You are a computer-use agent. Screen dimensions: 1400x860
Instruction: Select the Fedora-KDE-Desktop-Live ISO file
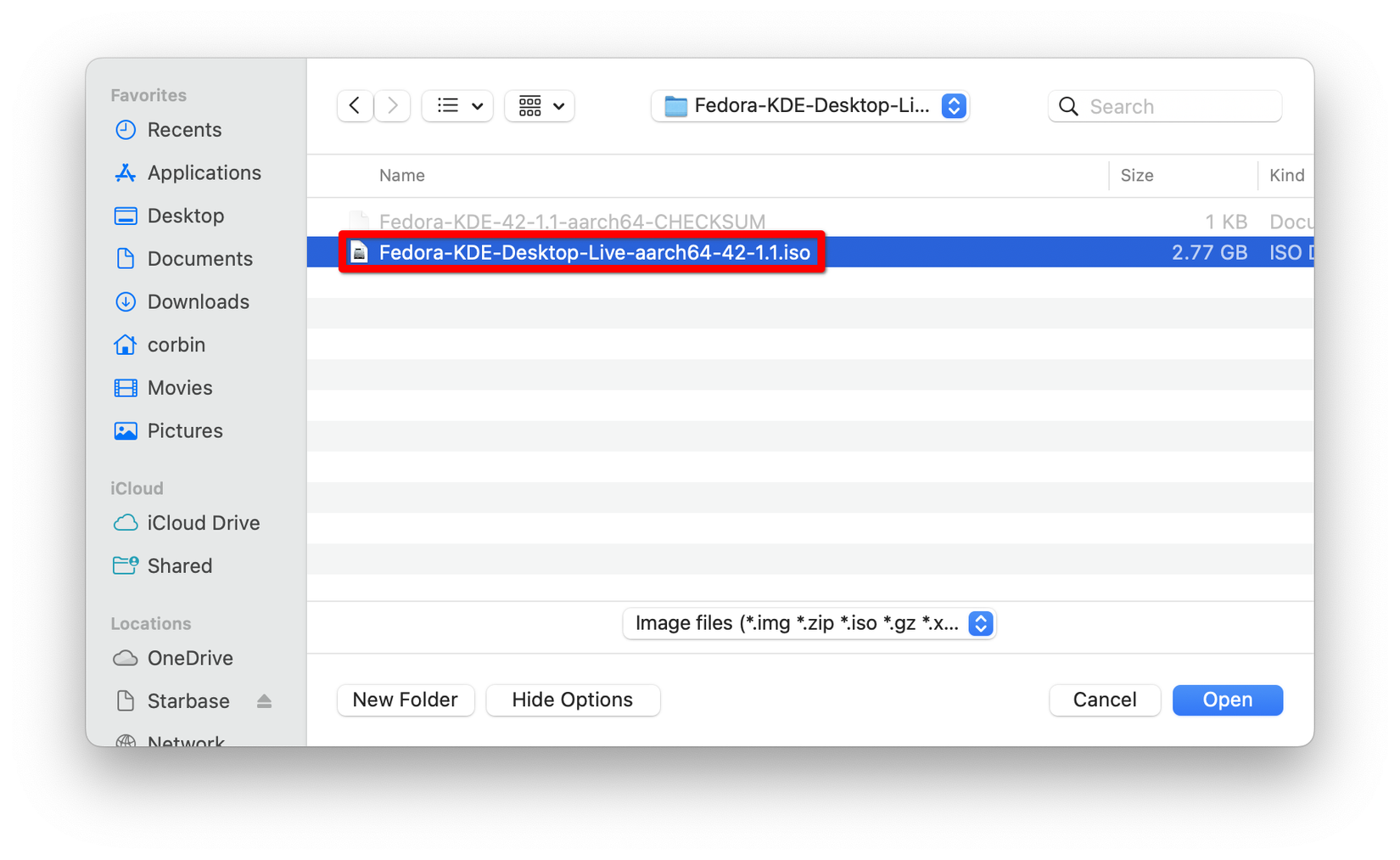594,253
